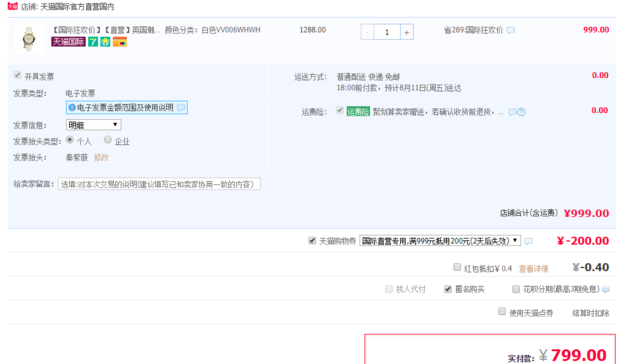Click the color option text 白色VV006WHWH
This screenshot has height=364, width=627.
tap(231, 30)
